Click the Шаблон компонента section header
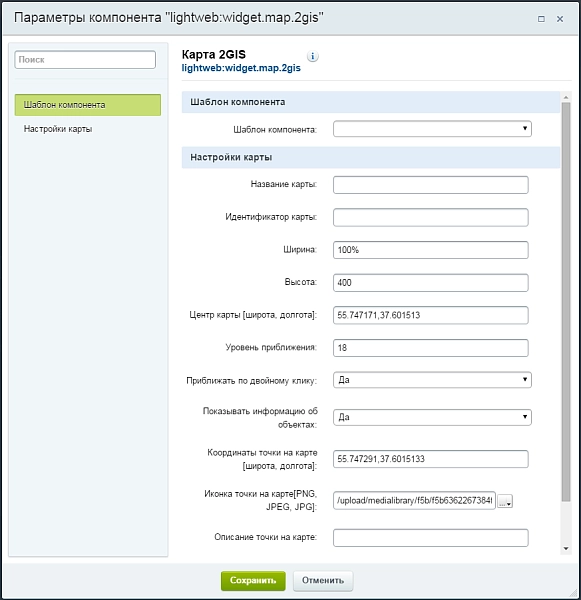This screenshot has height=600, width=581. 370,102
